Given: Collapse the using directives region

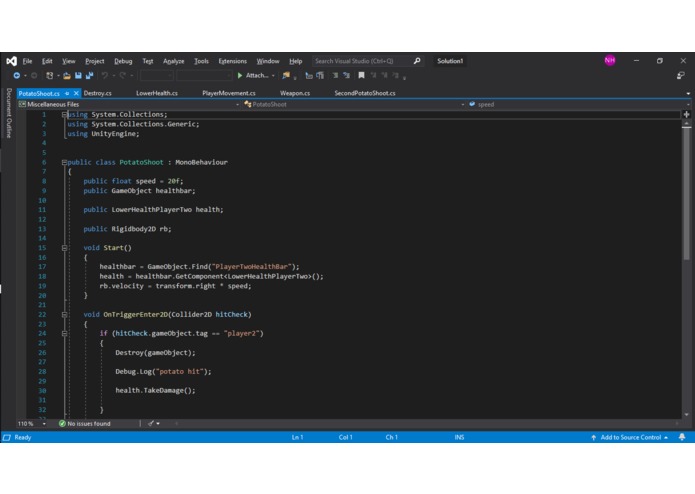Looking at the screenshot, I should (64, 114).
